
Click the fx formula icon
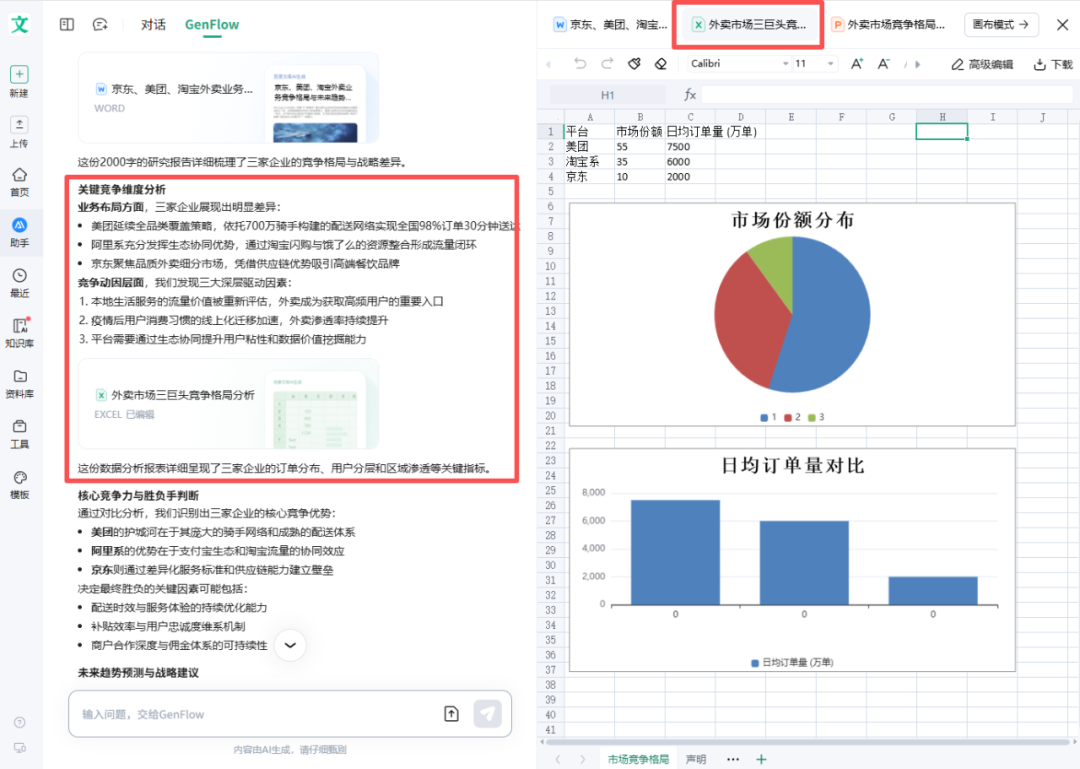point(689,95)
